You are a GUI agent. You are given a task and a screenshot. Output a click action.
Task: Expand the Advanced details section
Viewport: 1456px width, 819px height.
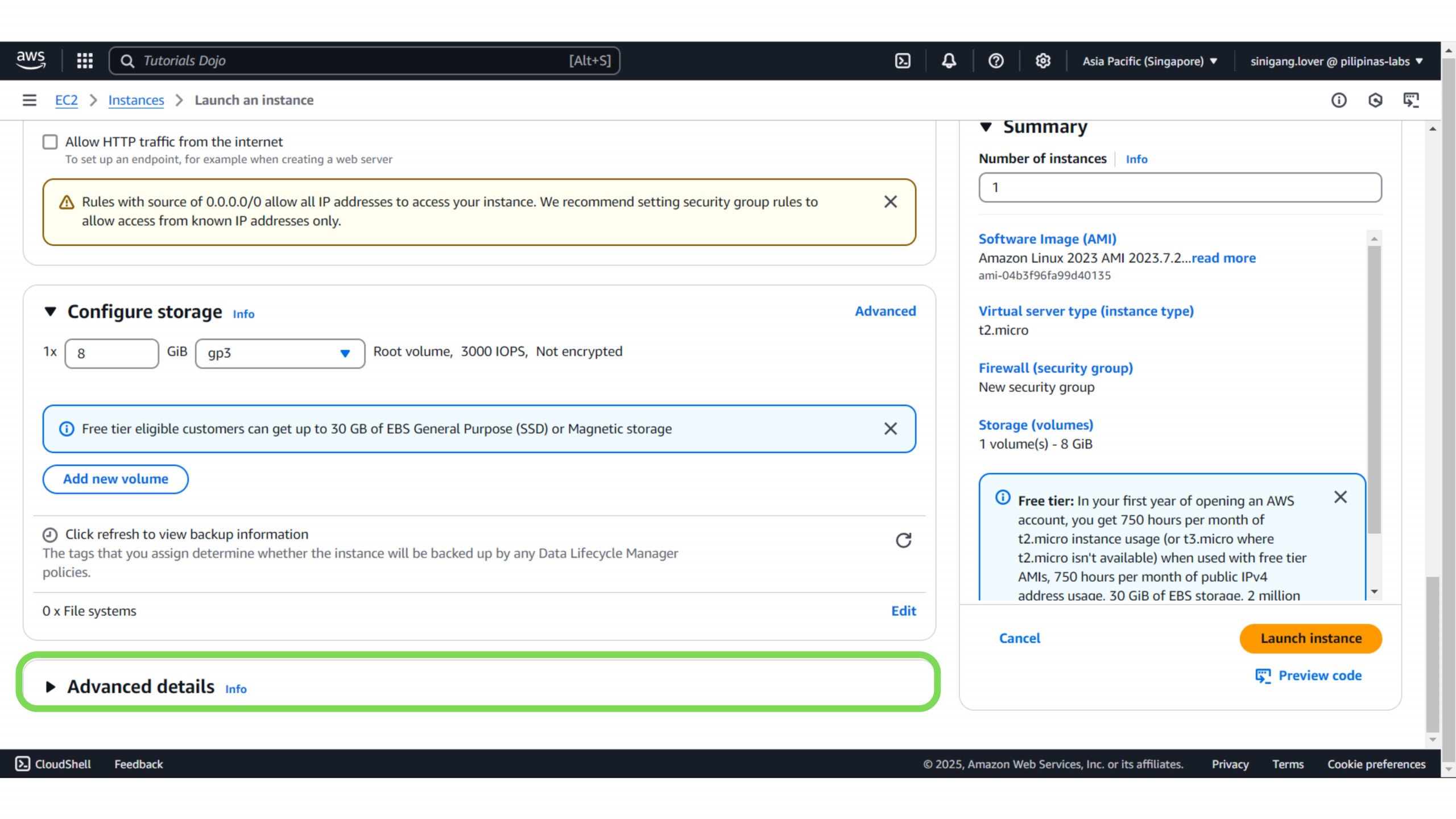(x=51, y=687)
